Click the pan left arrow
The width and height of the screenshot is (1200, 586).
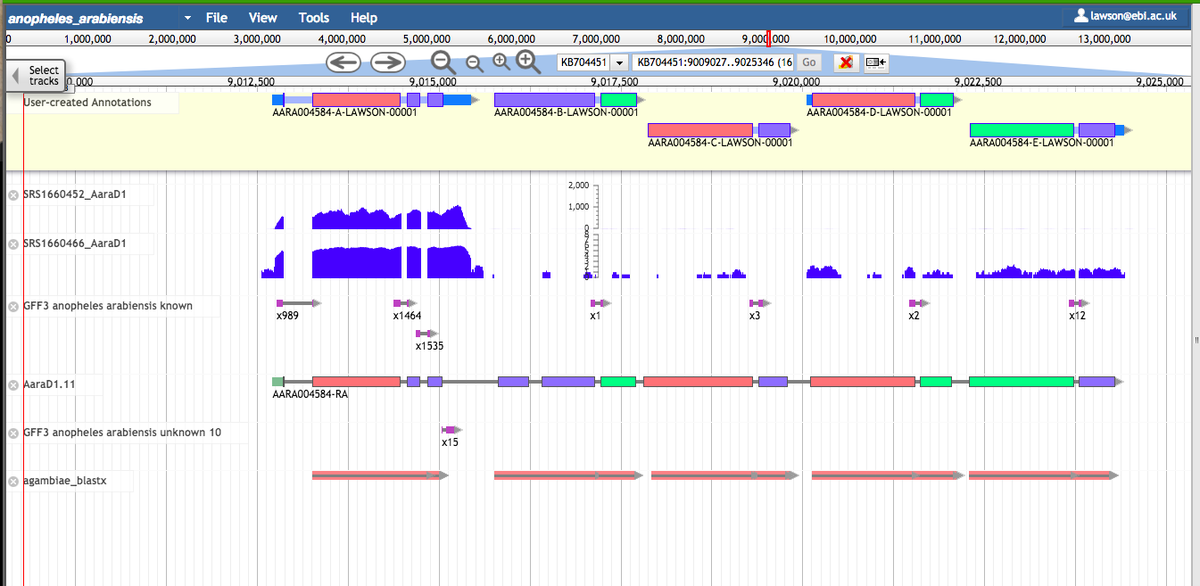pos(345,62)
